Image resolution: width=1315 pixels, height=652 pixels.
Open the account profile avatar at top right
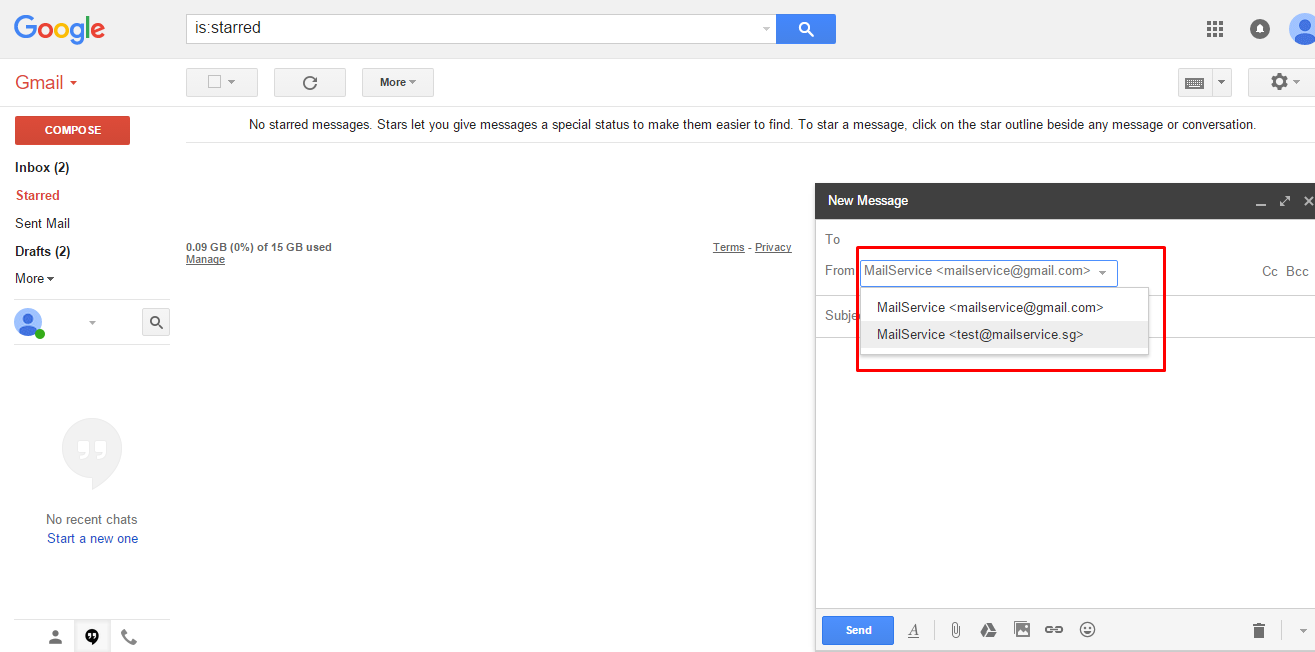[1303, 29]
